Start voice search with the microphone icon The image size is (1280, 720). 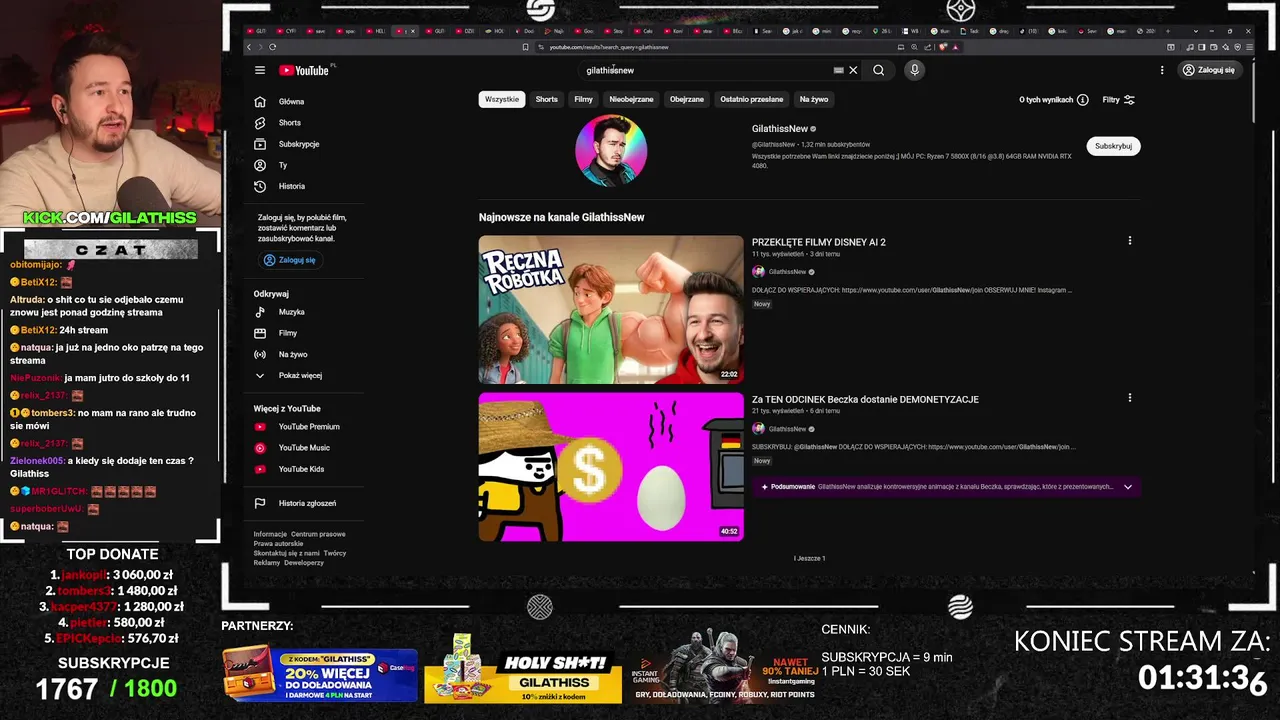click(x=914, y=70)
